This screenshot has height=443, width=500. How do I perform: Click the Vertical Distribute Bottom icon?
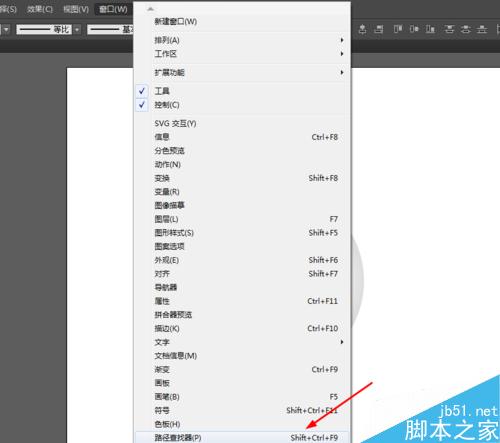coord(482,29)
